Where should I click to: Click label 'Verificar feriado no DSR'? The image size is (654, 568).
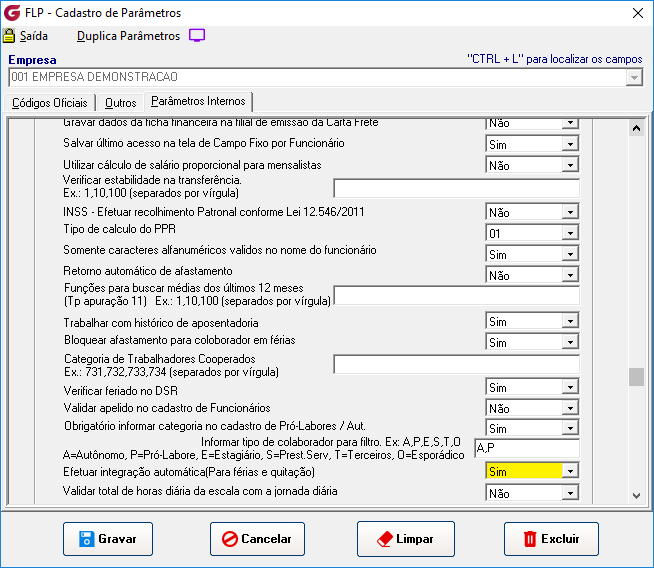[121, 391]
